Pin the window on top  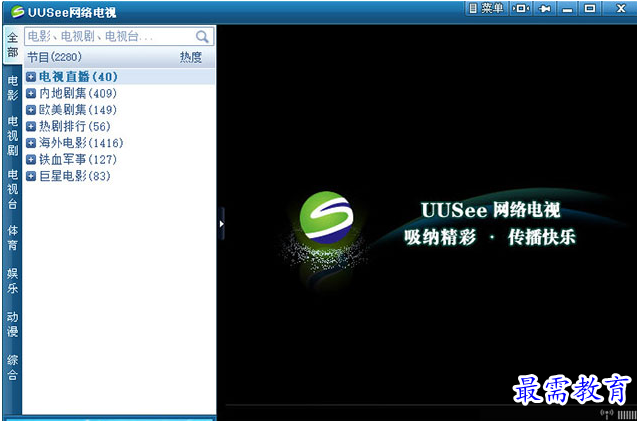point(543,9)
